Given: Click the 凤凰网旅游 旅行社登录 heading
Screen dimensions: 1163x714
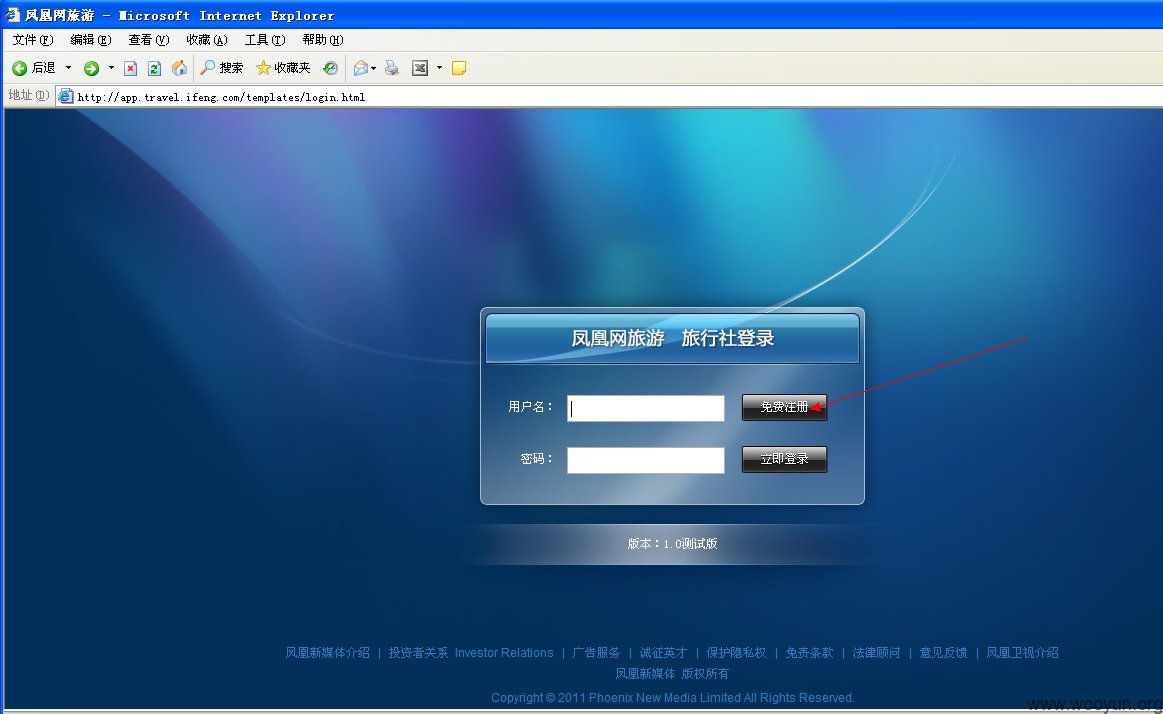Looking at the screenshot, I should click(673, 338).
